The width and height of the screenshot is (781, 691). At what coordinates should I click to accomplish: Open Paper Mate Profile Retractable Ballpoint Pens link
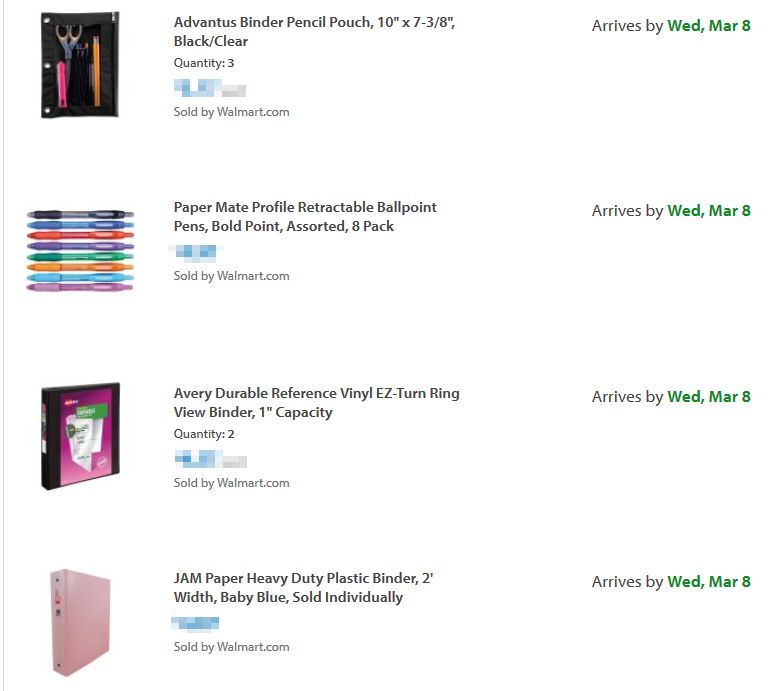305,217
